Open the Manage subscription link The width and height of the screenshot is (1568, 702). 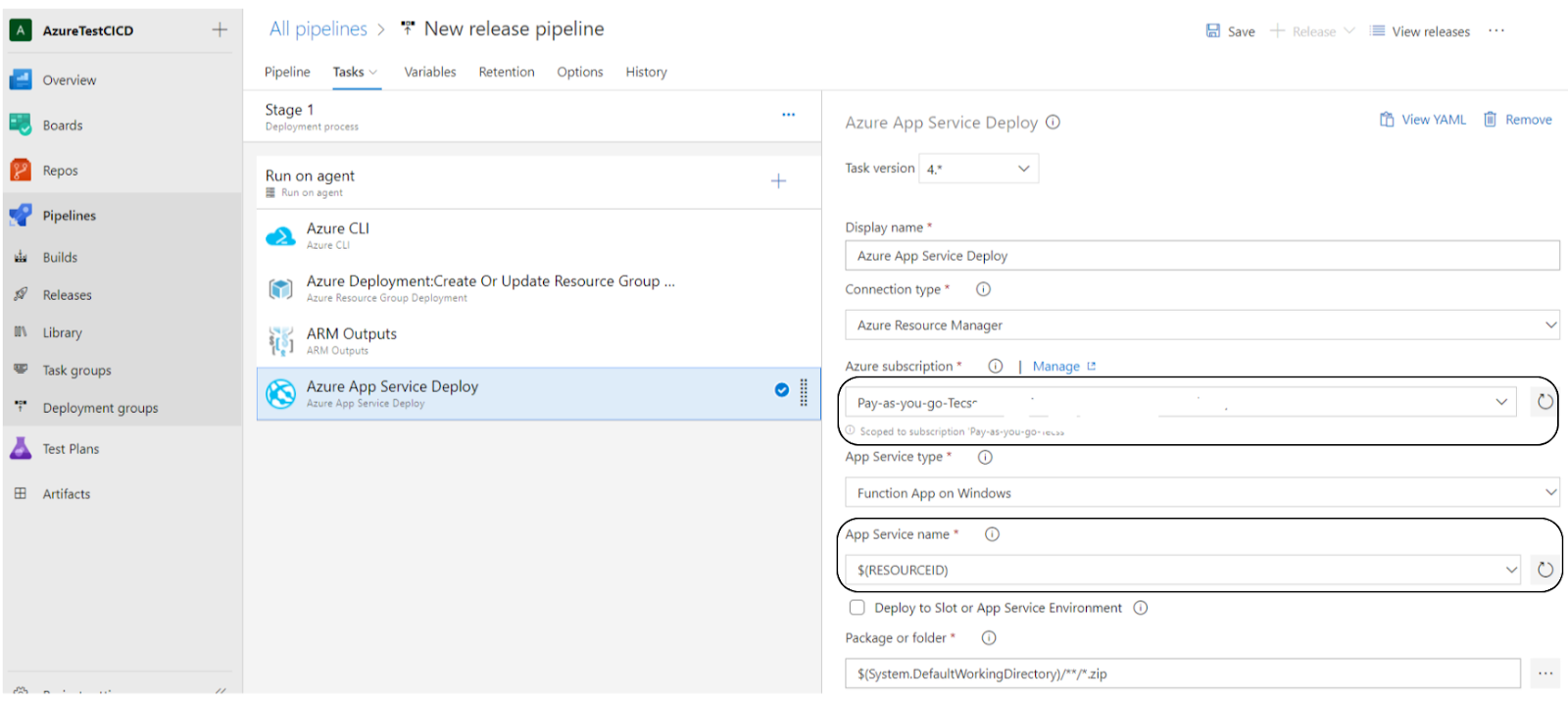(1056, 367)
